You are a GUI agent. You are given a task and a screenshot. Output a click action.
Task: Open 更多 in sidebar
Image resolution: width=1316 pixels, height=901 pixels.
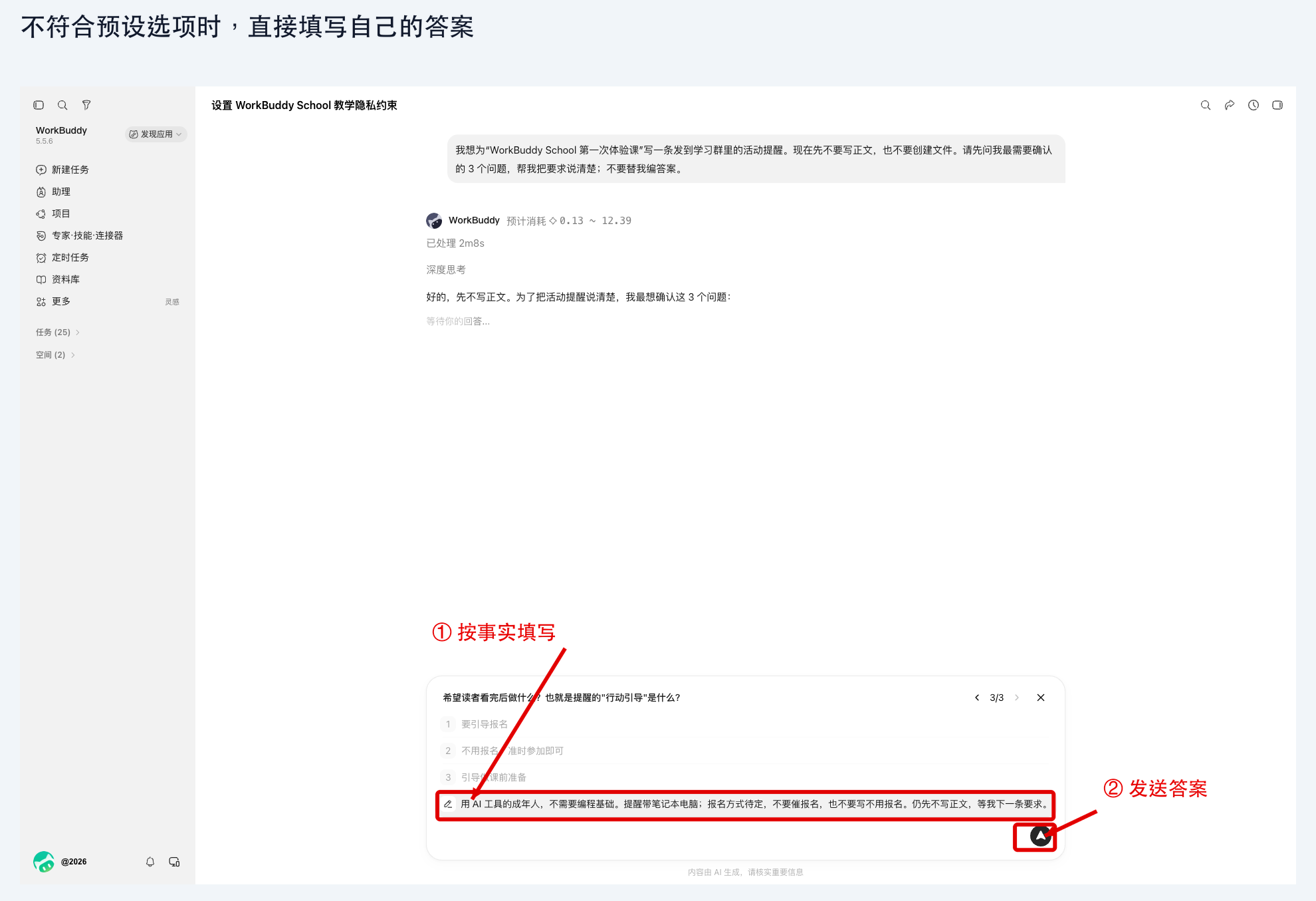click(x=53, y=301)
